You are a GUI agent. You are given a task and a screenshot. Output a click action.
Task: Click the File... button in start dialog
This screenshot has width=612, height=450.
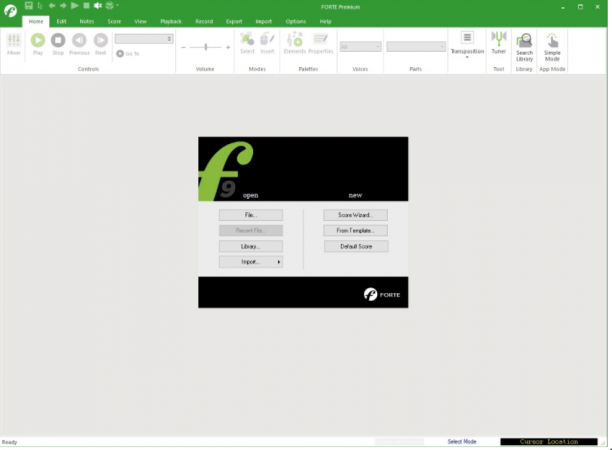click(251, 215)
